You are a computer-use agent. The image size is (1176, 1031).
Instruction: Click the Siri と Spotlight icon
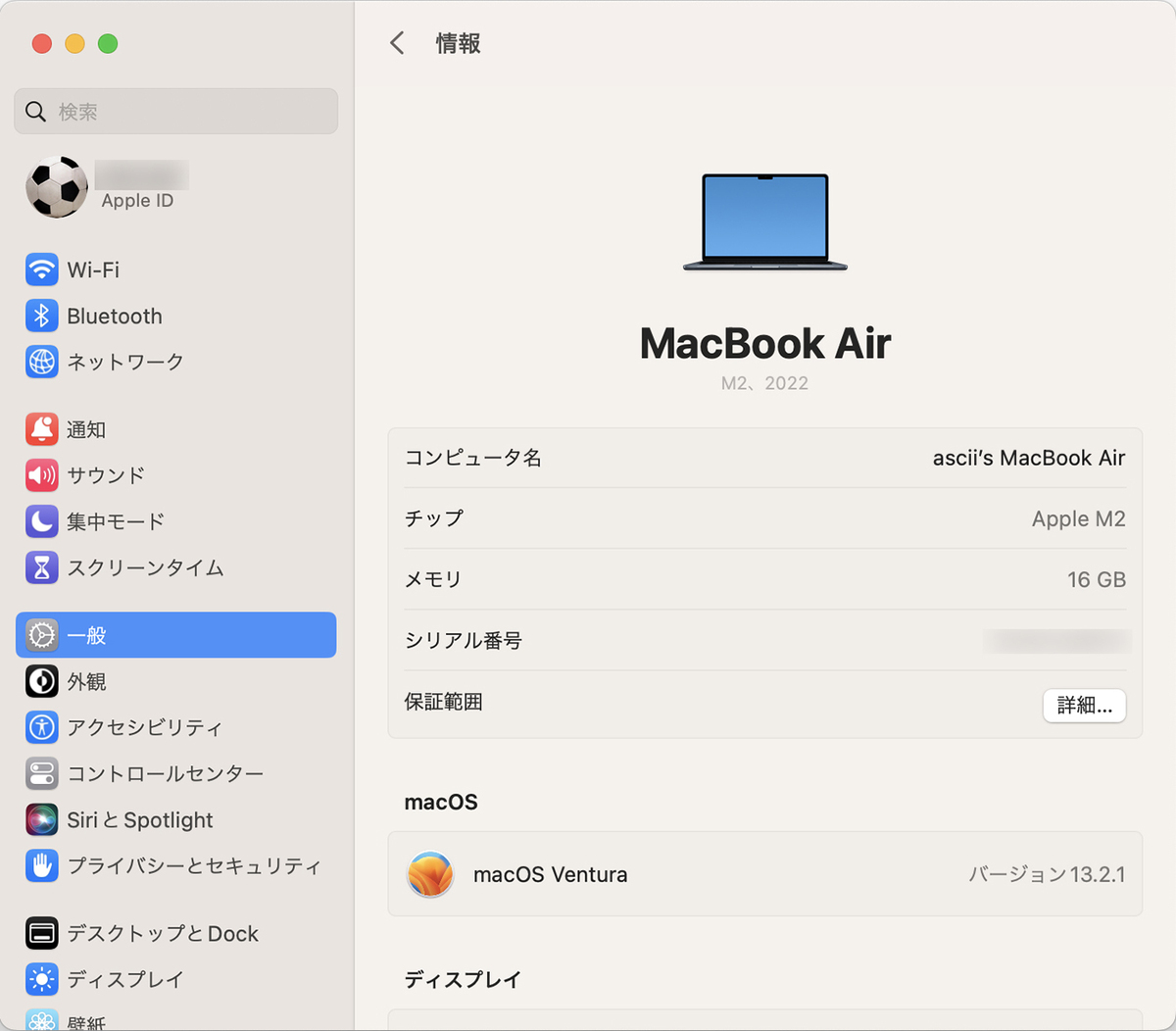[x=42, y=819]
